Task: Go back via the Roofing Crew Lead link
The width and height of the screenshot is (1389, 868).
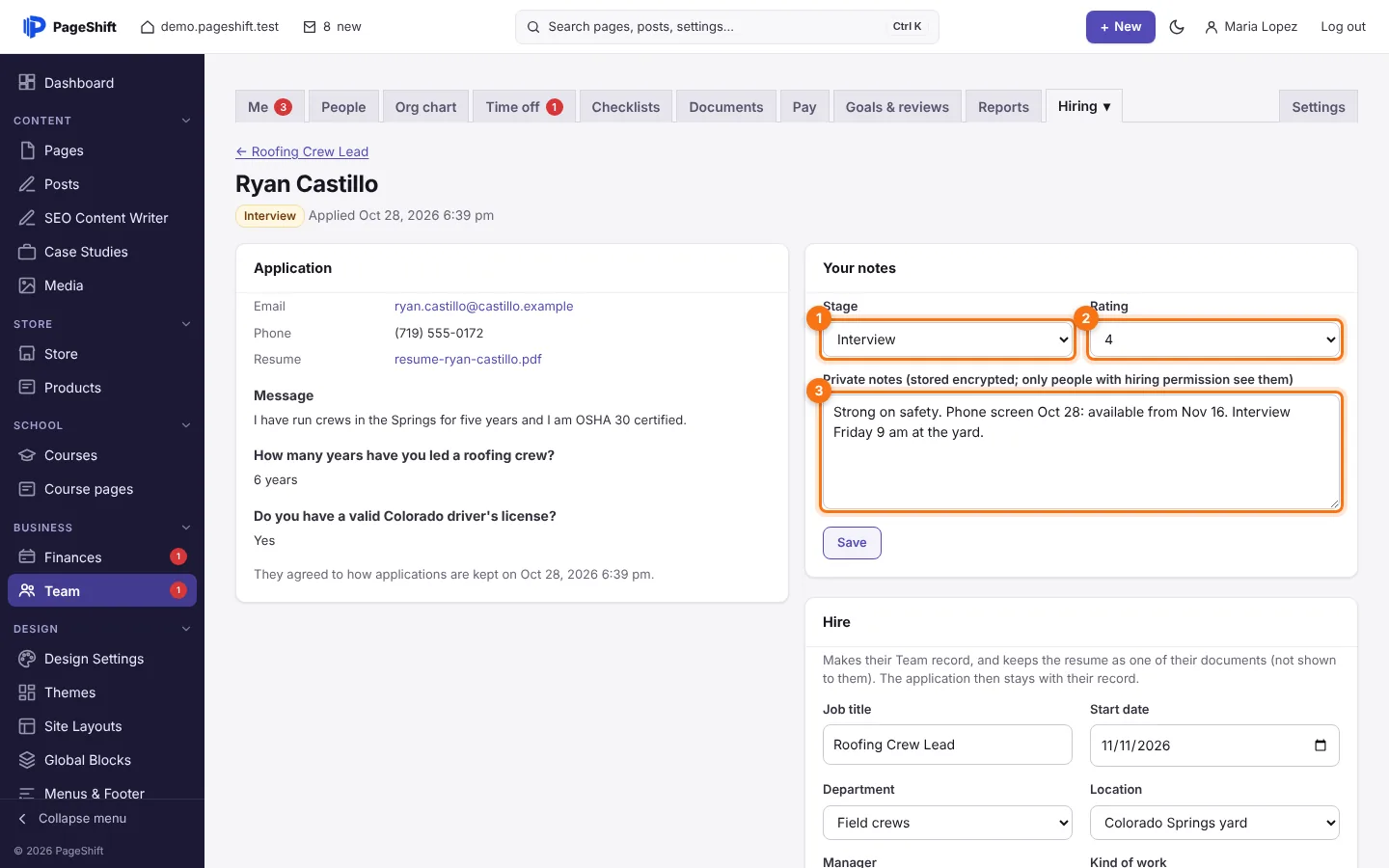Action: 302,151
